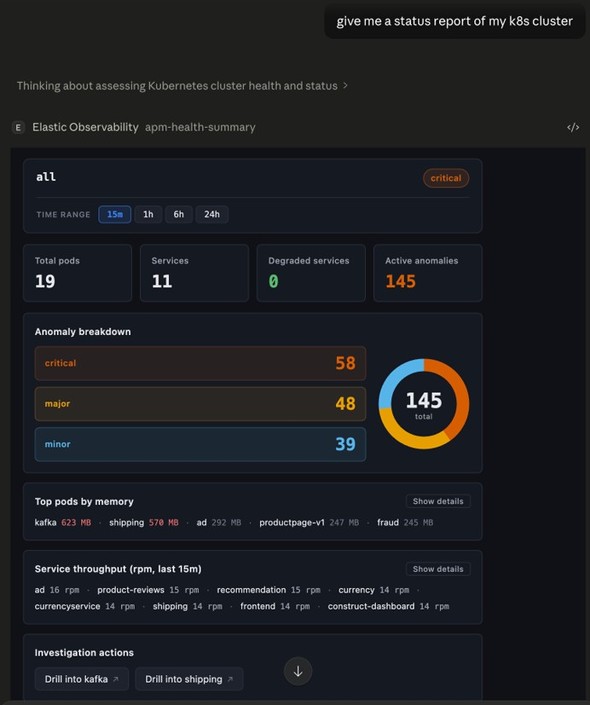The height and width of the screenshot is (705, 590).
Task: Click the arrow icon on Drill into shipping
Action: click(230, 679)
